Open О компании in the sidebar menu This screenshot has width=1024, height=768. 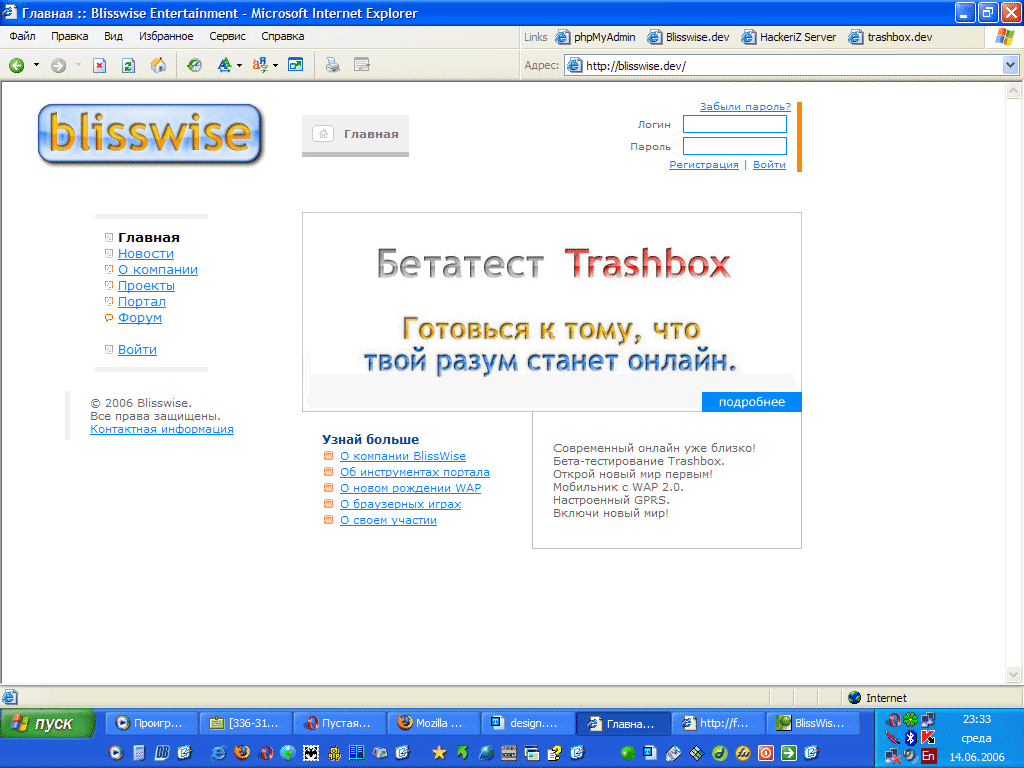click(157, 270)
